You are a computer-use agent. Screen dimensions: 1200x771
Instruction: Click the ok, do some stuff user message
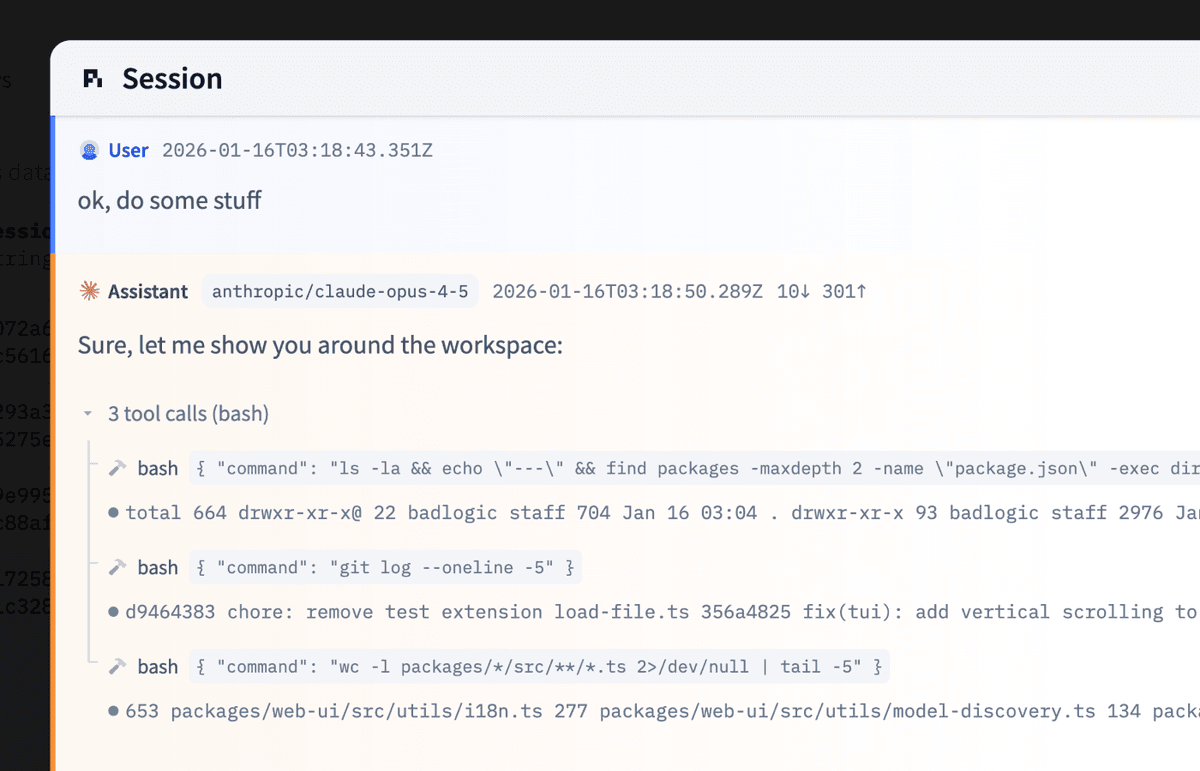[x=170, y=200]
